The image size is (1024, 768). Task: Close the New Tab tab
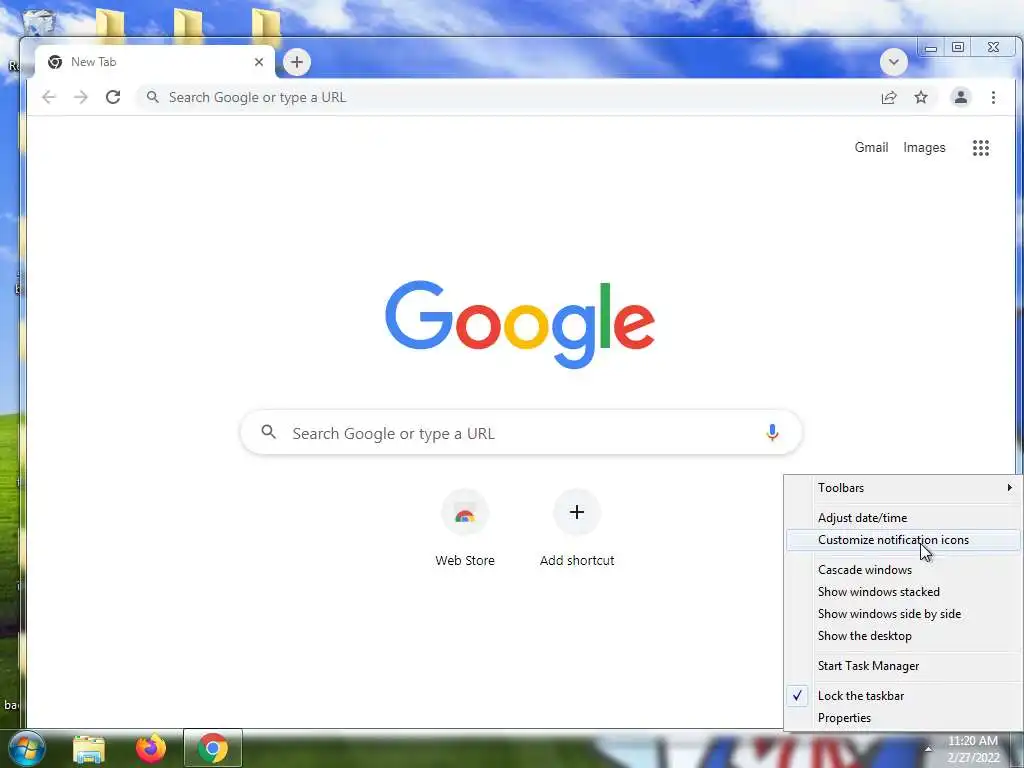pyautogui.click(x=259, y=62)
